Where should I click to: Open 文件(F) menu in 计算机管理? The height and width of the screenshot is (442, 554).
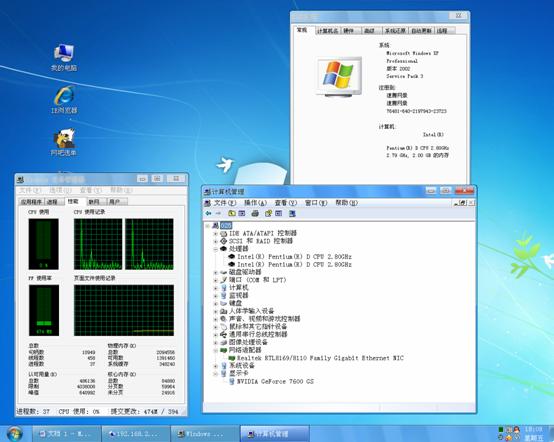coord(225,203)
